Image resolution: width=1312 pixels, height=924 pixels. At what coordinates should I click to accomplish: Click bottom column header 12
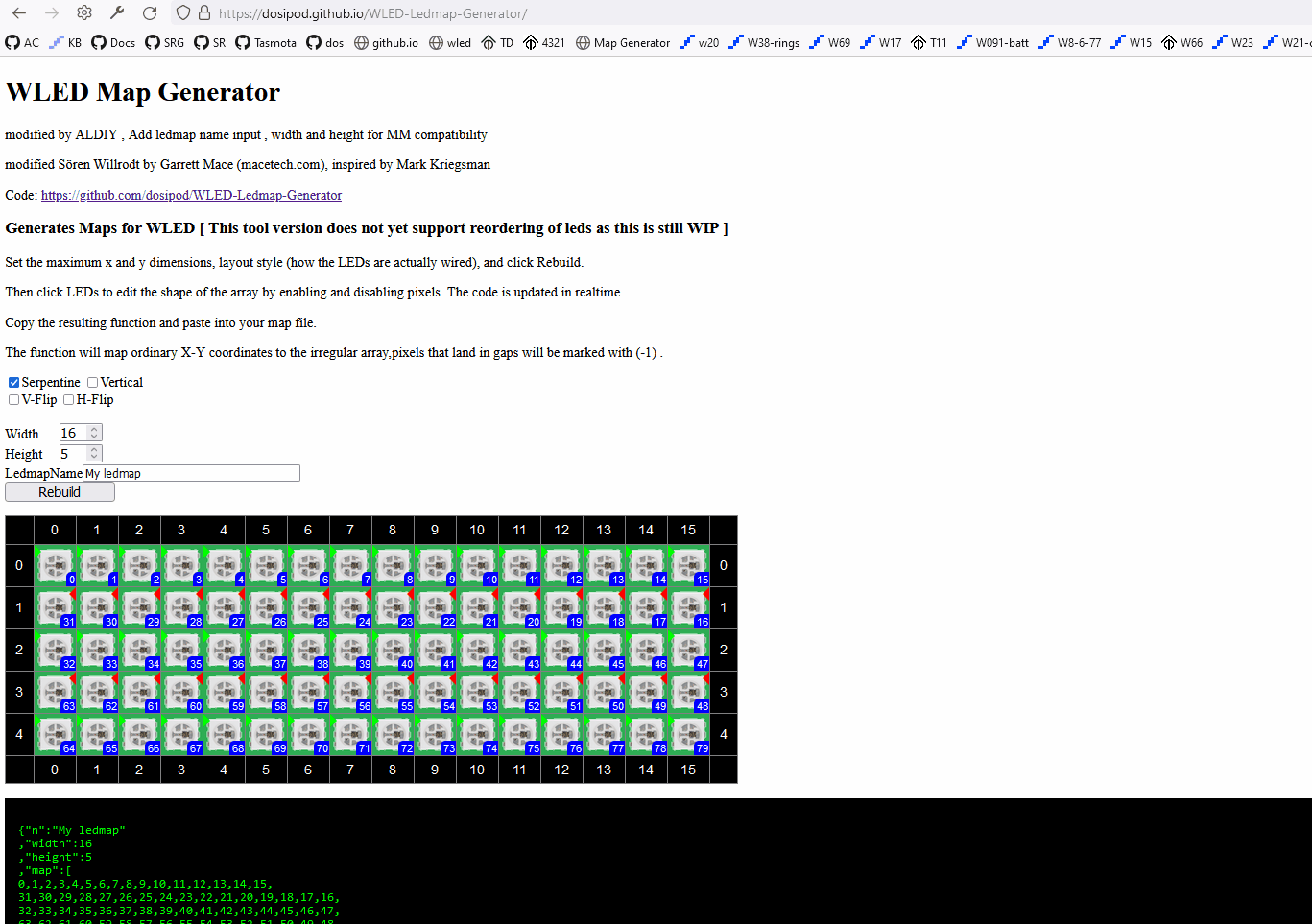tap(561, 770)
